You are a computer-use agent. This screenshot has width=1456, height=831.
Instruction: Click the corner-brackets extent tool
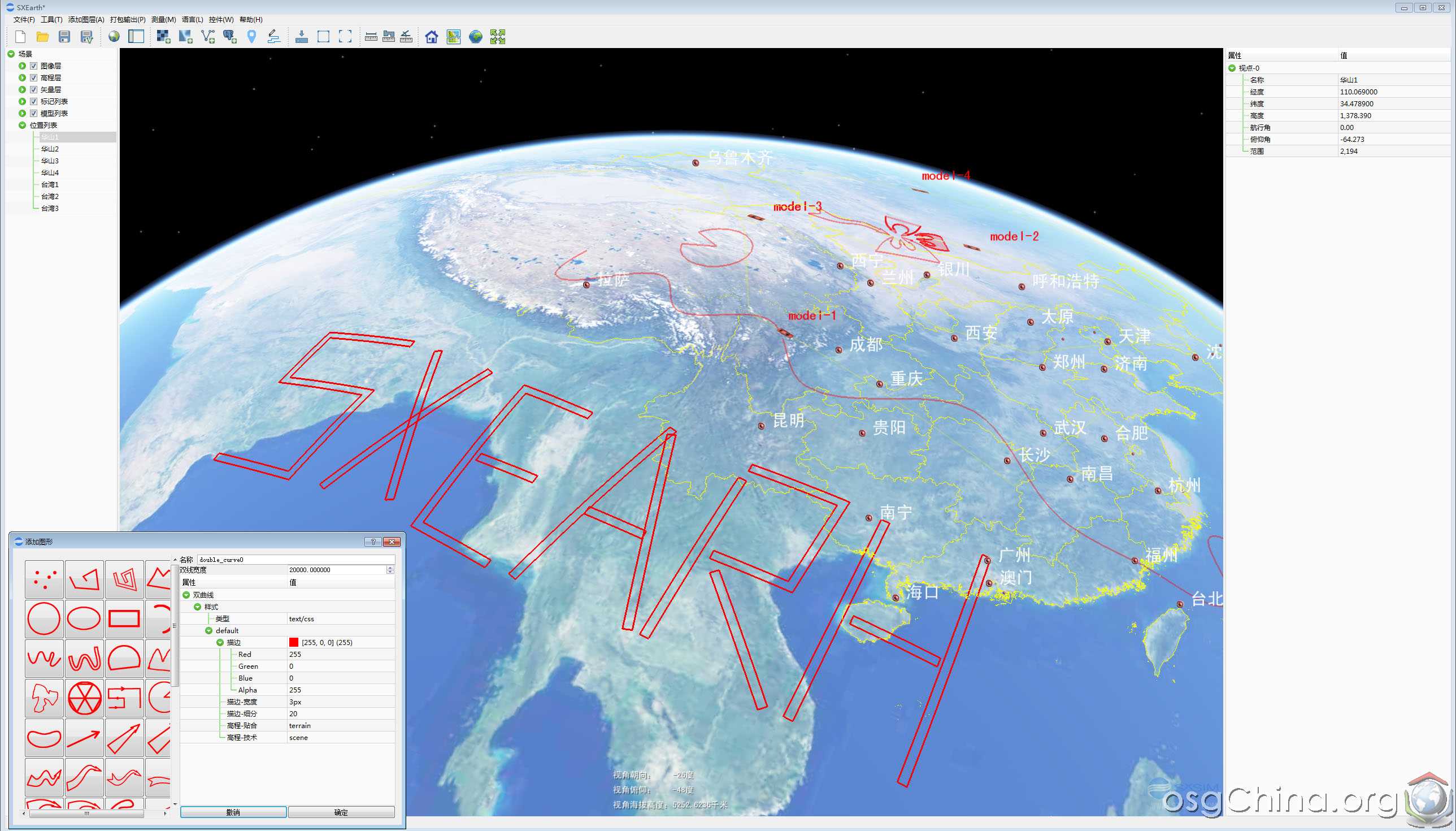(345, 37)
